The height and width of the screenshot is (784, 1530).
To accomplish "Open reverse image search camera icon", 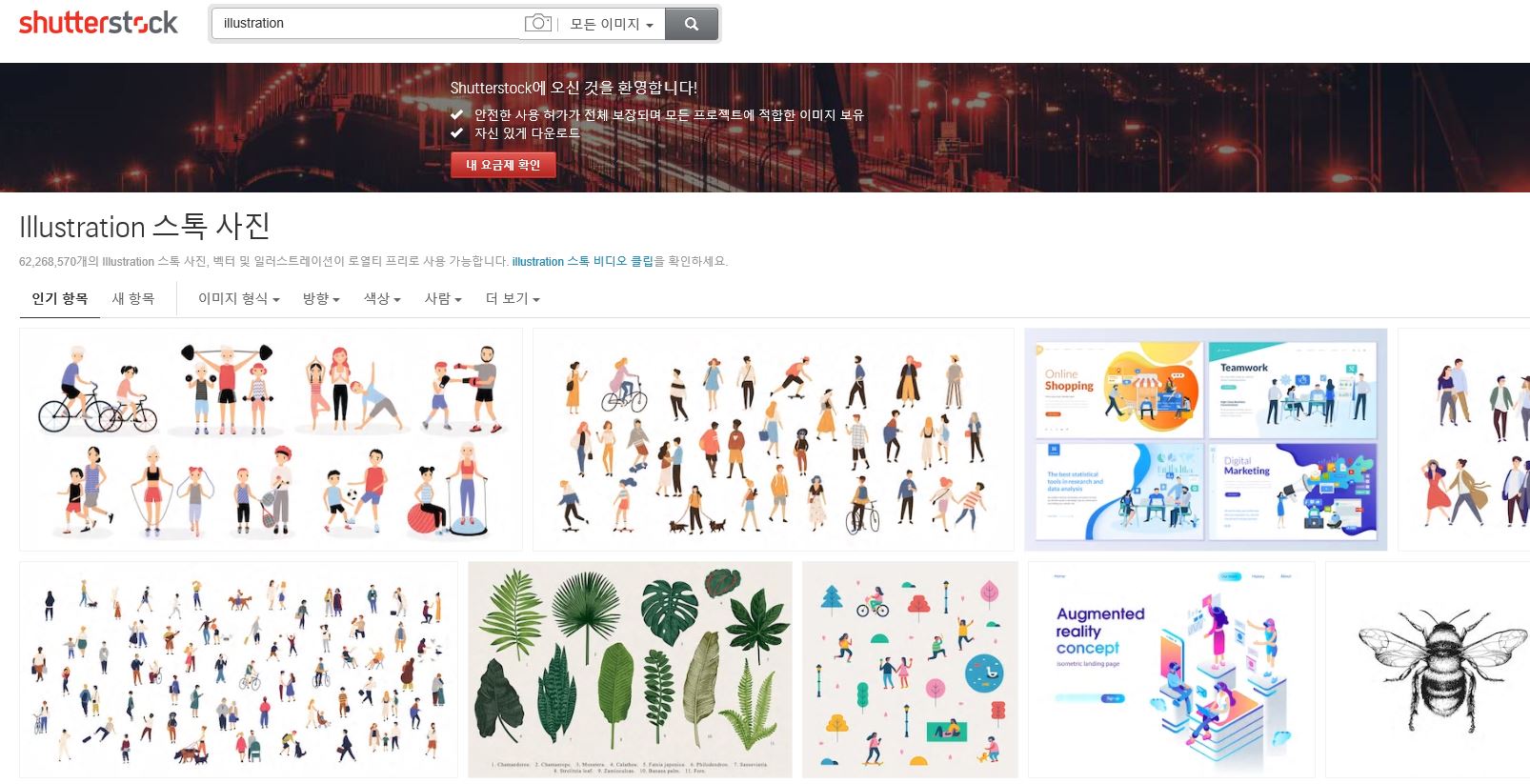I will 537,23.
